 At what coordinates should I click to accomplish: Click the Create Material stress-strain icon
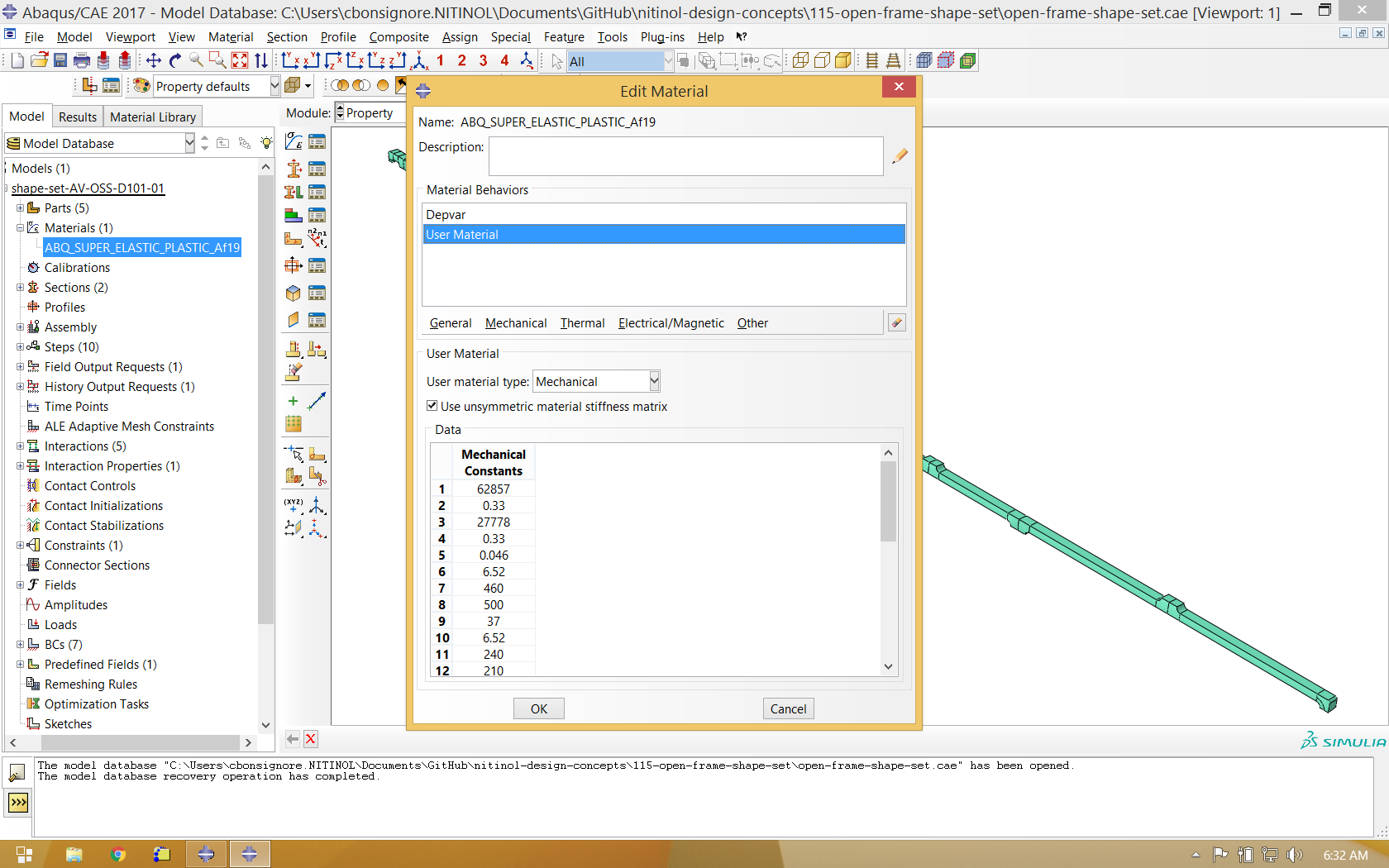point(294,141)
